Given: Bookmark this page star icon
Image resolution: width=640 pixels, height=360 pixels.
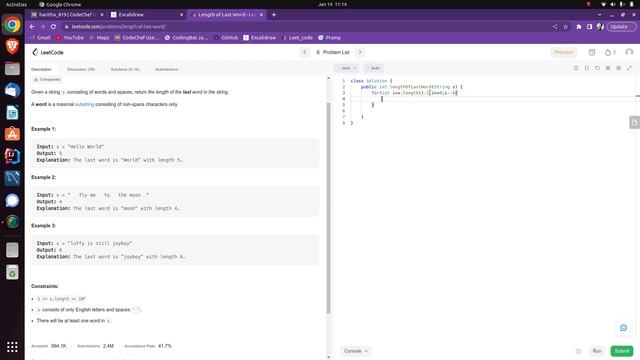Looking at the screenshot, I should click(565, 27).
